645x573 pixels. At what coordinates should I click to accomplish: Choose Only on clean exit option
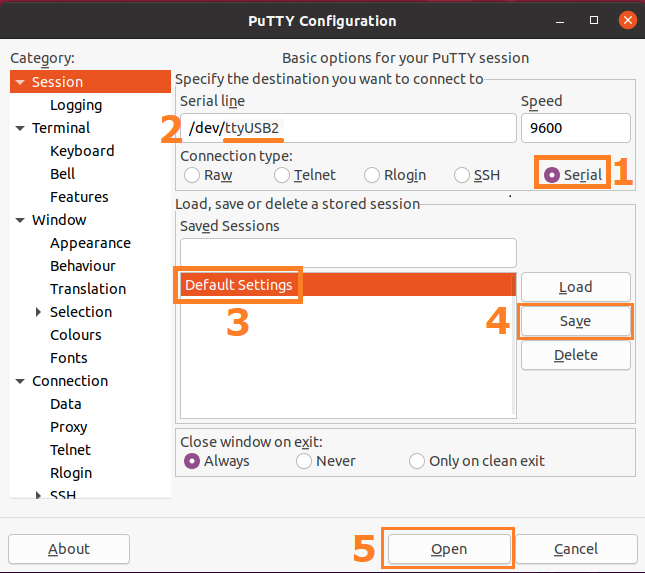point(417,461)
